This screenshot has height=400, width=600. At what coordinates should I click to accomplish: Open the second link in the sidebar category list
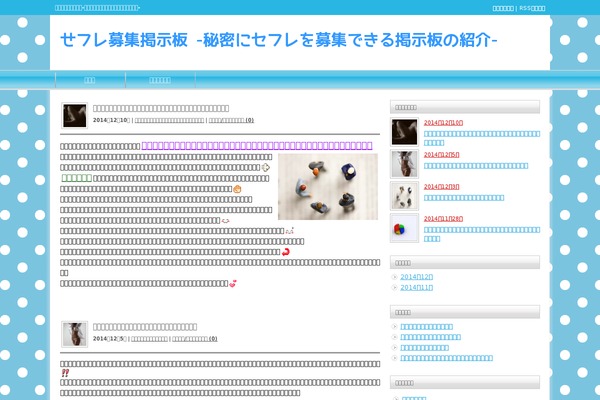click(x=430, y=337)
